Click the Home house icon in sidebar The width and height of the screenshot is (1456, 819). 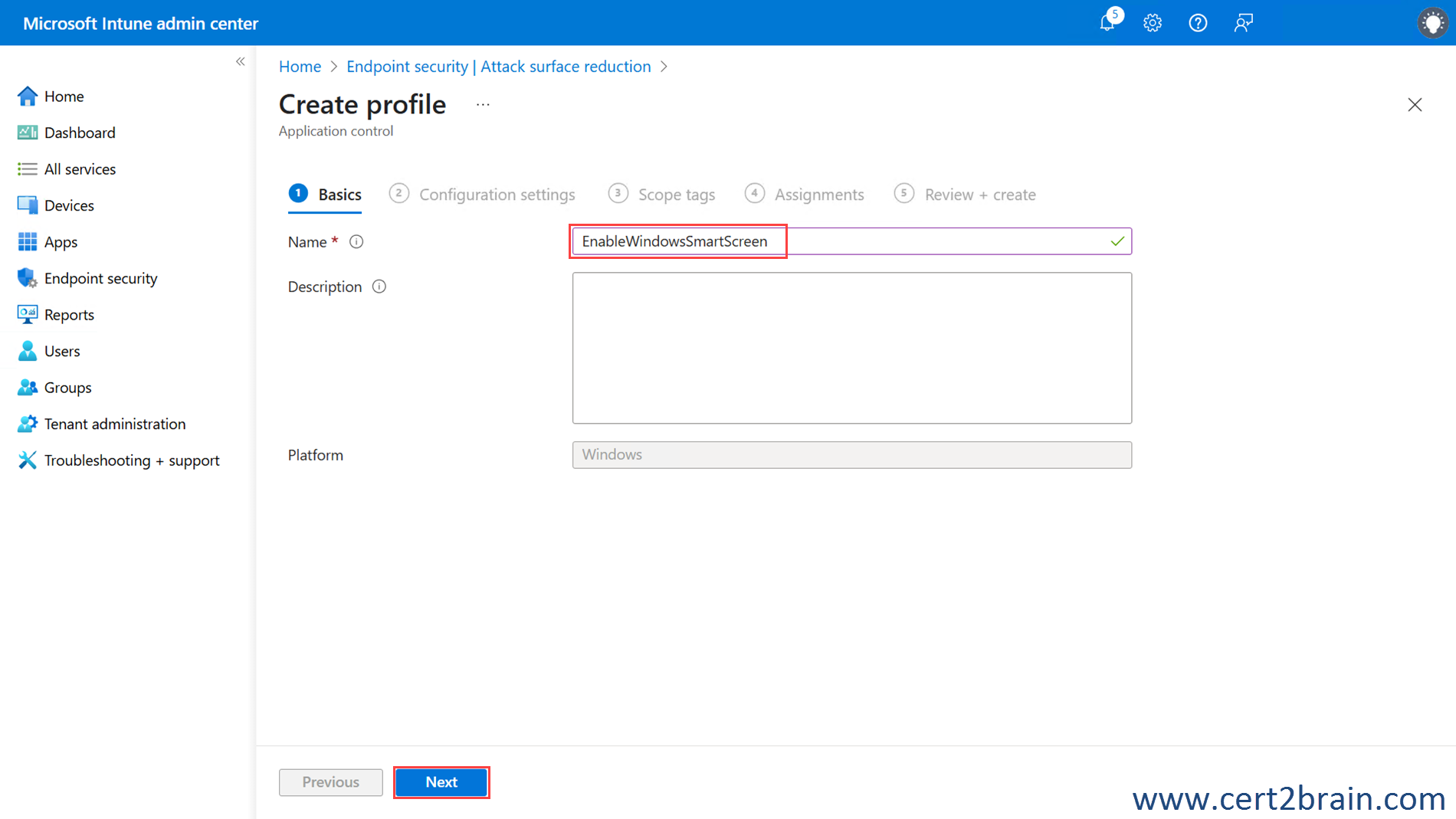coord(28,96)
